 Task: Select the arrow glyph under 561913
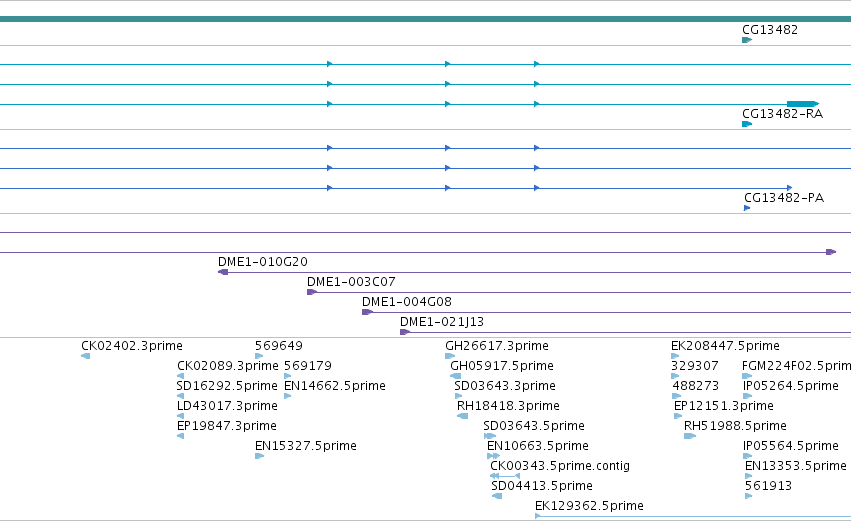[x=748, y=497]
